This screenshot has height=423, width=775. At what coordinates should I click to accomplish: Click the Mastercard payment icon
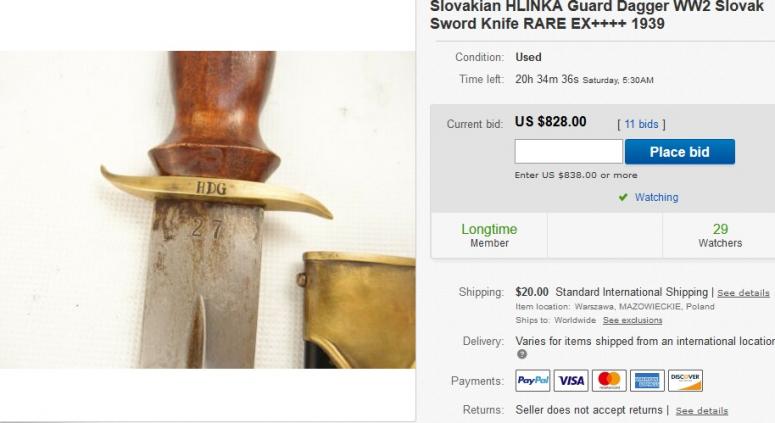pos(609,381)
